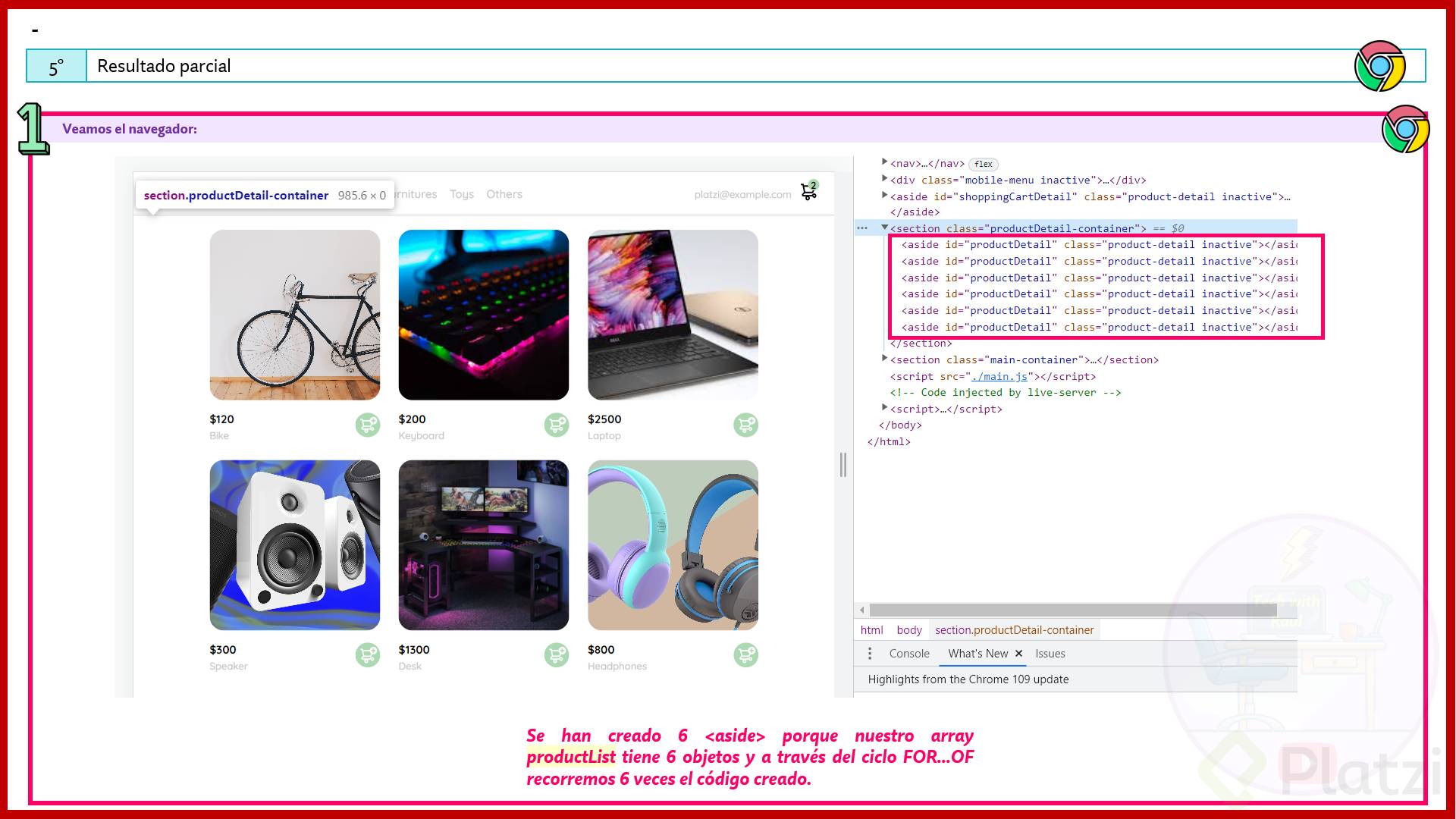Click the $1300 price text
Image resolution: width=1456 pixels, height=819 pixels.
(x=414, y=650)
